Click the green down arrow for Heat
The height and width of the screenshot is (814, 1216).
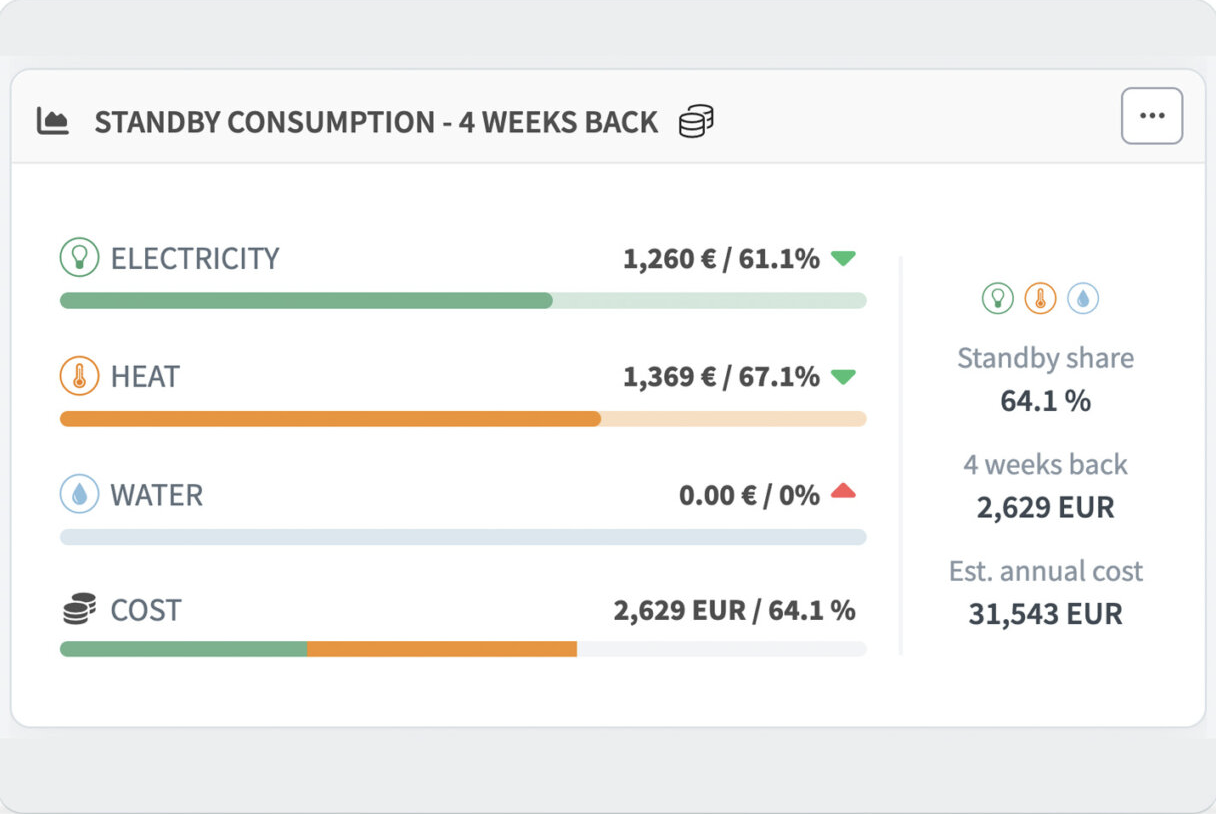tap(843, 378)
